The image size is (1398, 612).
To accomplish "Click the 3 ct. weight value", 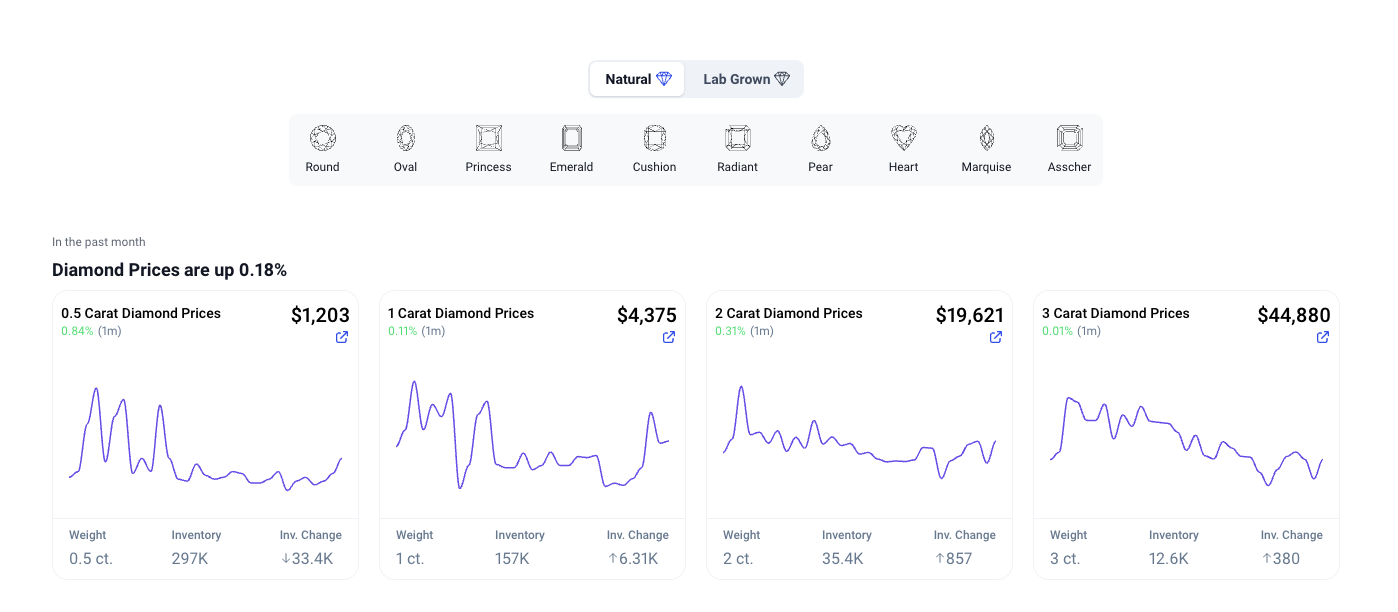I will [1065, 558].
